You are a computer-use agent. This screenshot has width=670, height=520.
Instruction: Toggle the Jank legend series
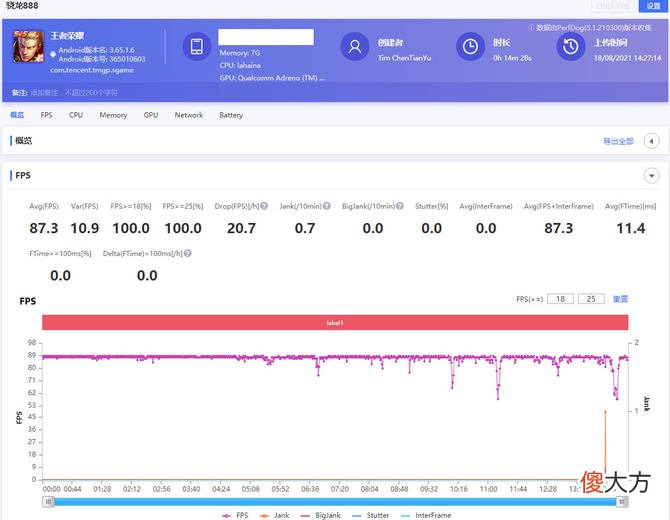point(274,515)
